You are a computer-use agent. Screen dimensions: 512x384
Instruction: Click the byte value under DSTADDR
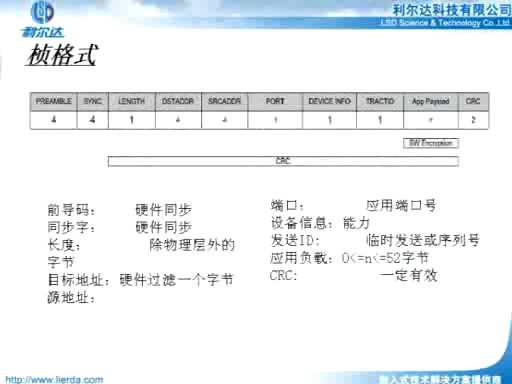(178, 119)
